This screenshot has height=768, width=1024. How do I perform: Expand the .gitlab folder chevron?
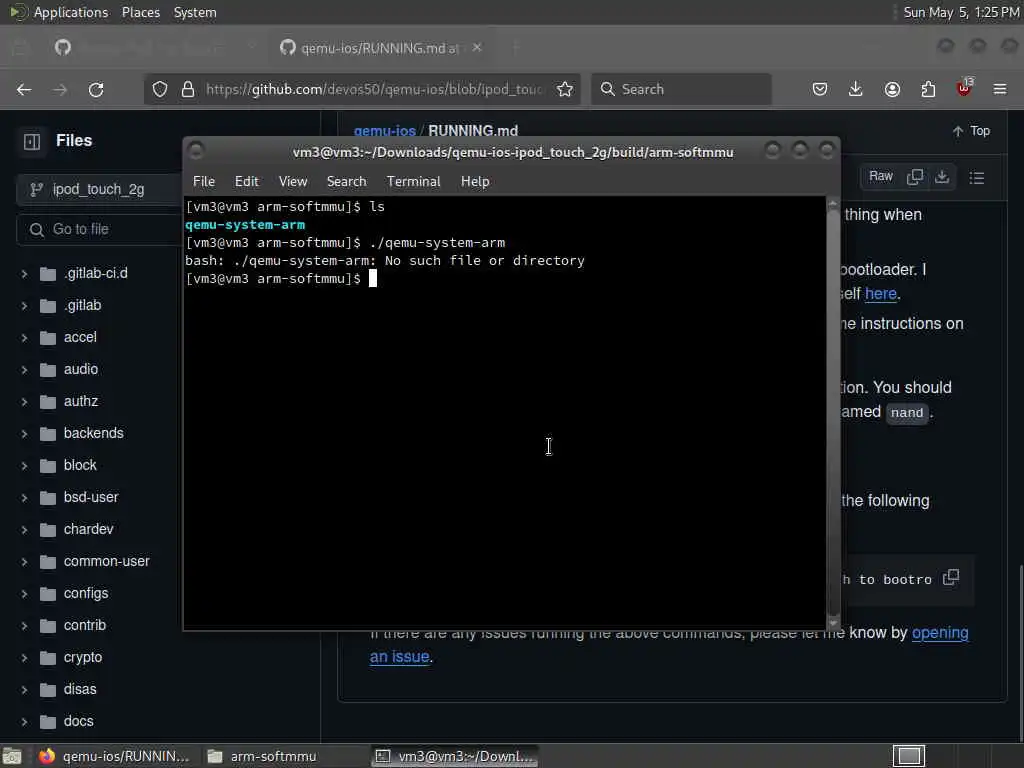point(24,306)
